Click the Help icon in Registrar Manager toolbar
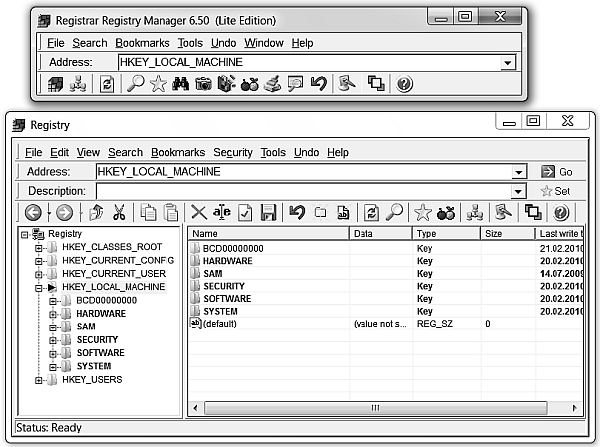This screenshot has width=600, height=447. [x=404, y=84]
